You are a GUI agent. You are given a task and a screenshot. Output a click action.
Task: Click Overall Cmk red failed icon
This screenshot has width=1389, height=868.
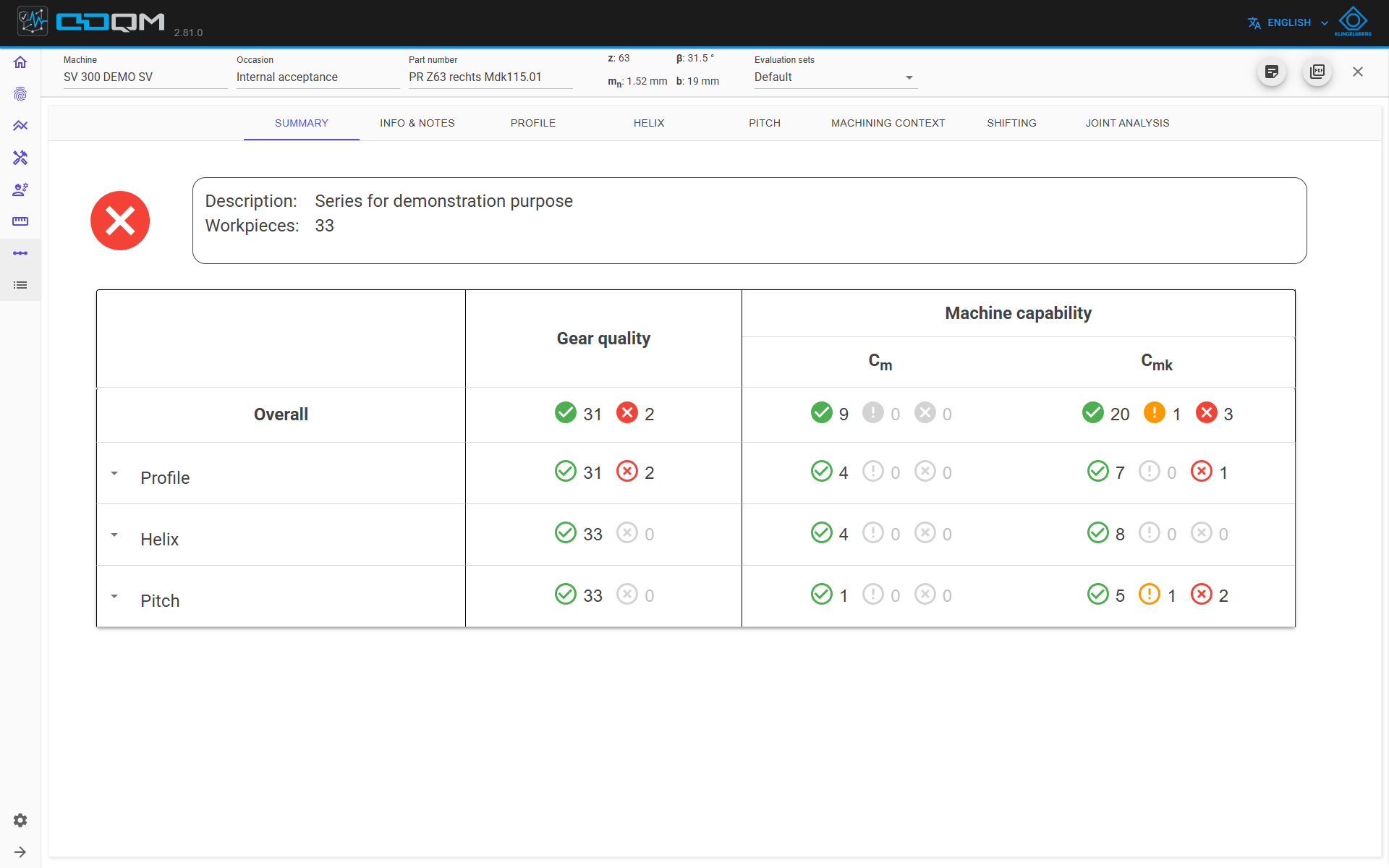1207,412
